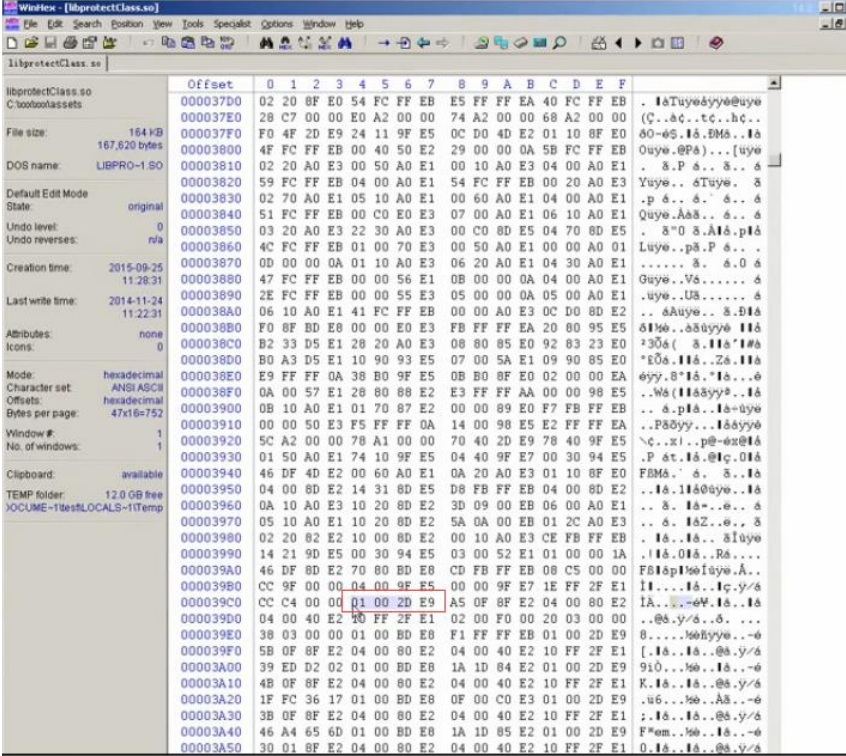Click offset row 00003800
846x756 pixels.
[x=211, y=149]
